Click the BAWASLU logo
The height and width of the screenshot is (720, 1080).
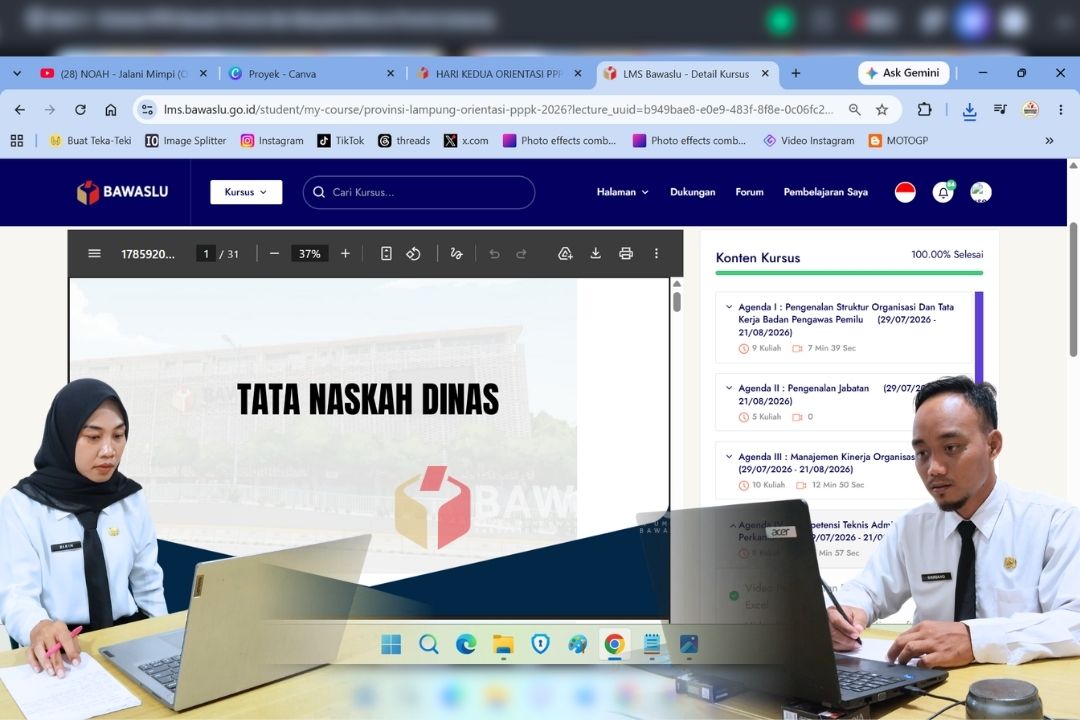(x=123, y=192)
